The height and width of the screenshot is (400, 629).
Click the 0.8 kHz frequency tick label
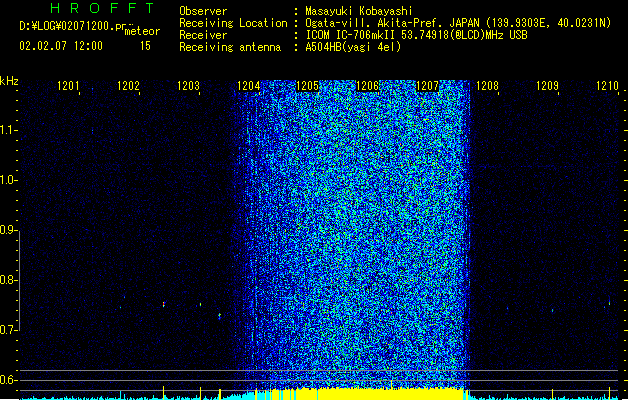[x=8, y=280]
